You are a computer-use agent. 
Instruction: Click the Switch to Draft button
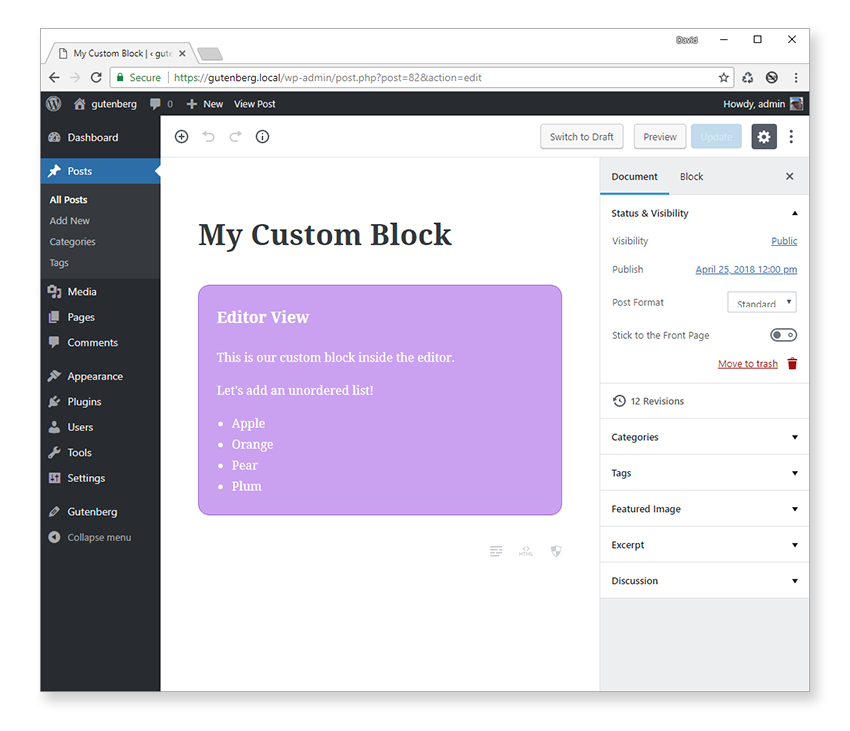[x=582, y=137]
